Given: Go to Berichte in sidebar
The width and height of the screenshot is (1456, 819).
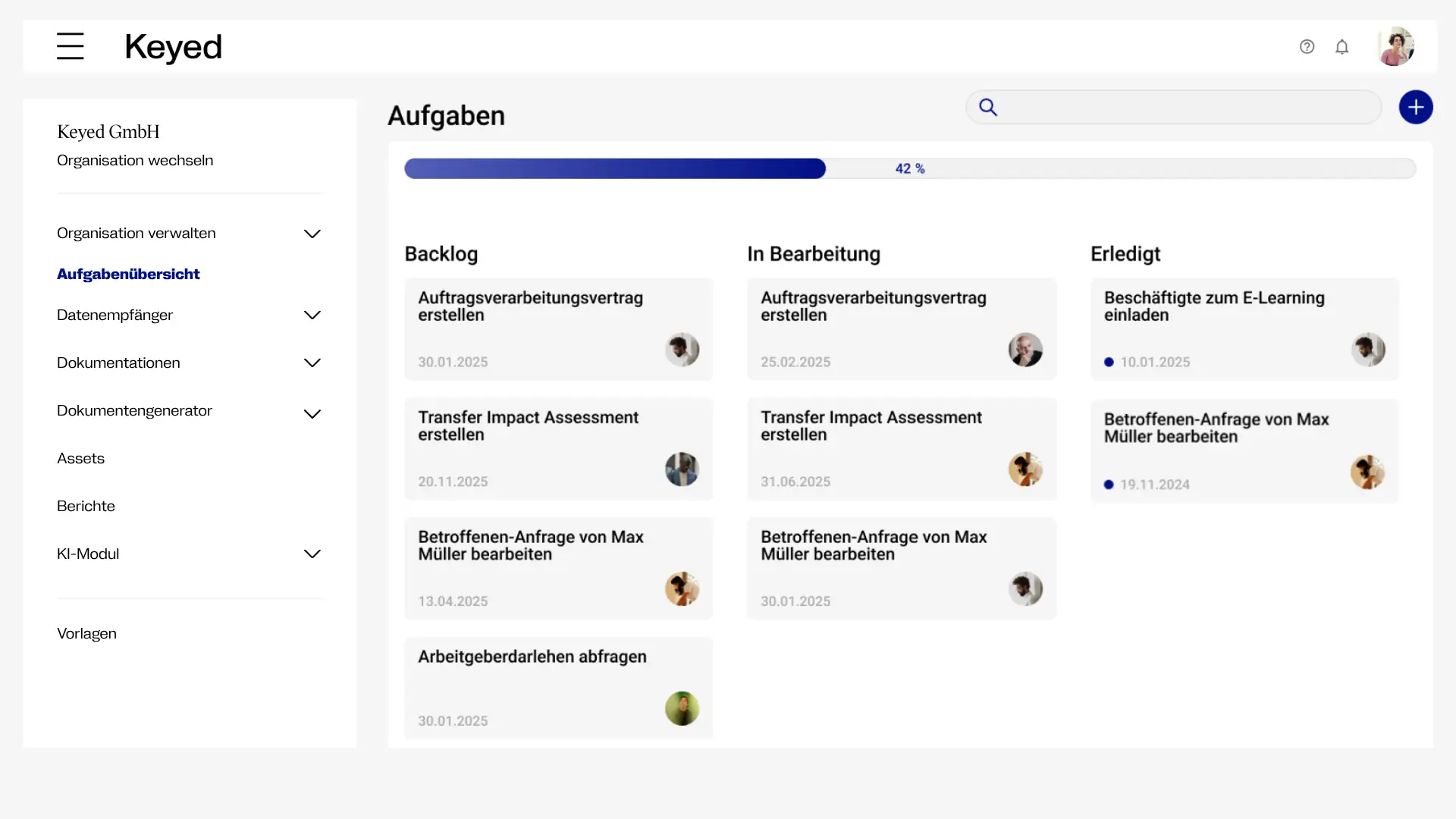Looking at the screenshot, I should tap(86, 506).
